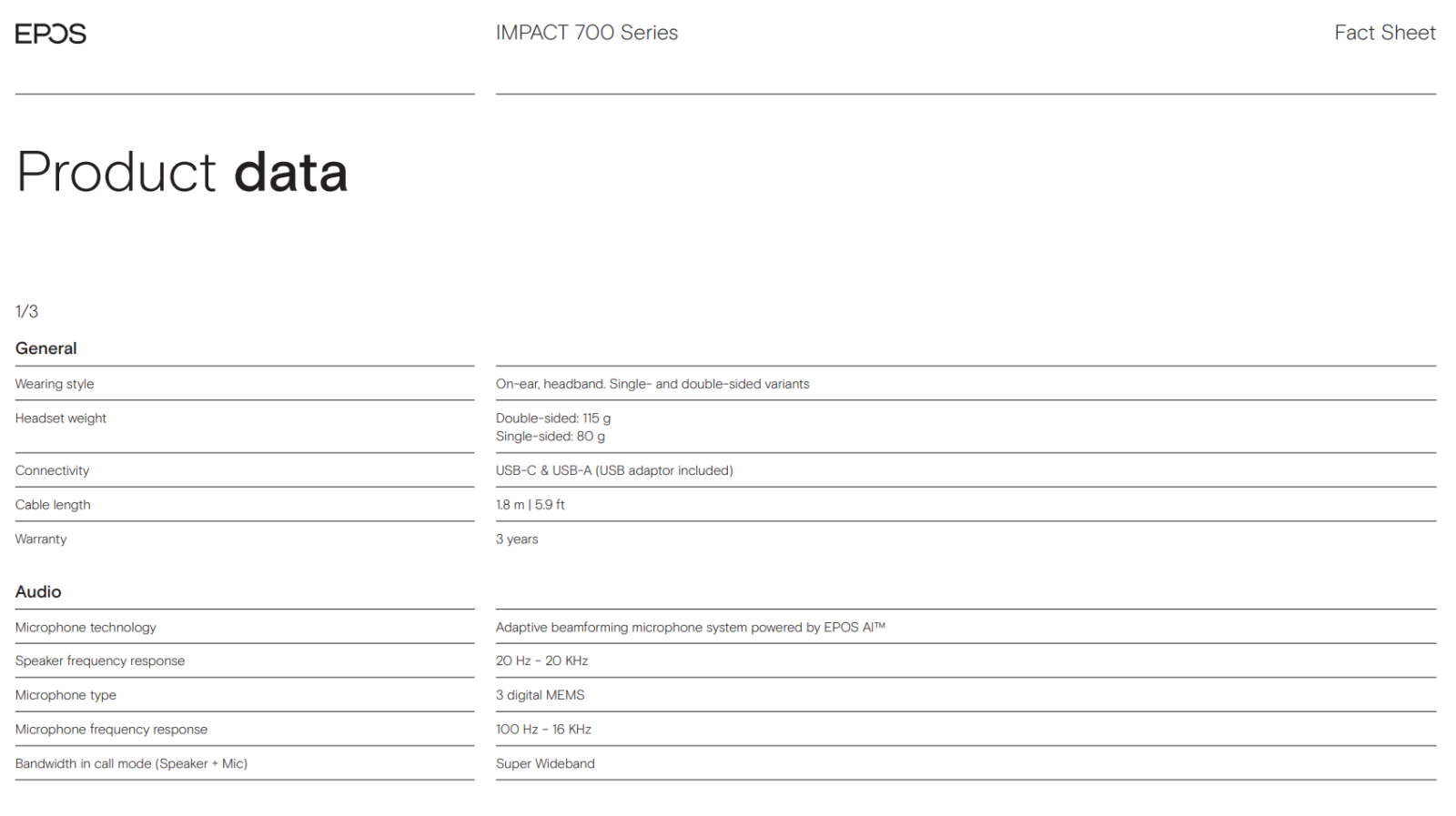Click the EPOS logo
The width and height of the screenshot is (1456, 816).
(51, 34)
